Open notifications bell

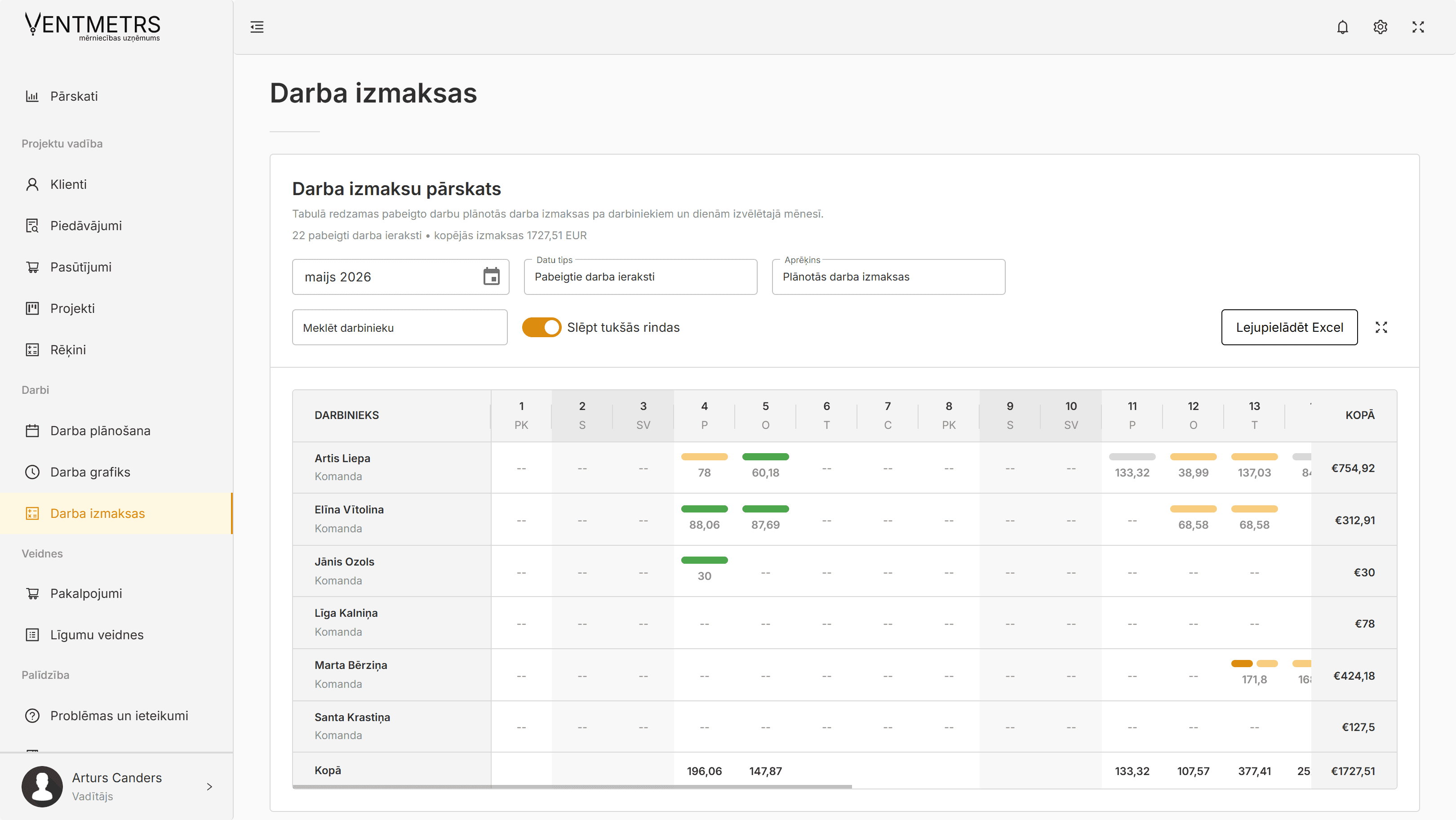[1342, 27]
